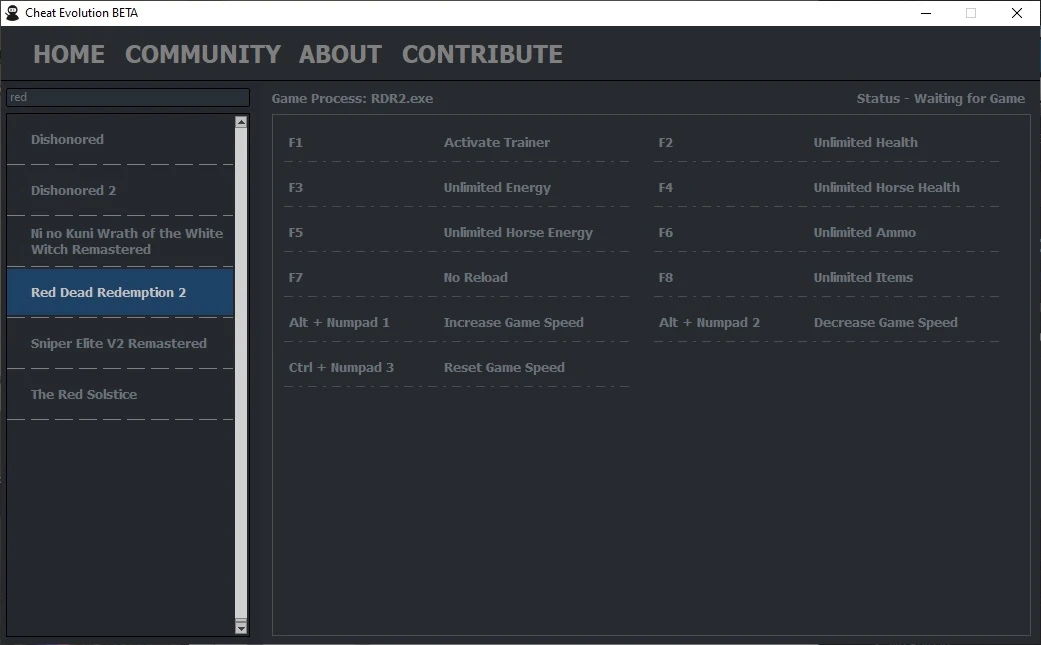Screen dimensions: 1041x645
Task: Click the game list scroll up arrow
Action: [x=241, y=121]
